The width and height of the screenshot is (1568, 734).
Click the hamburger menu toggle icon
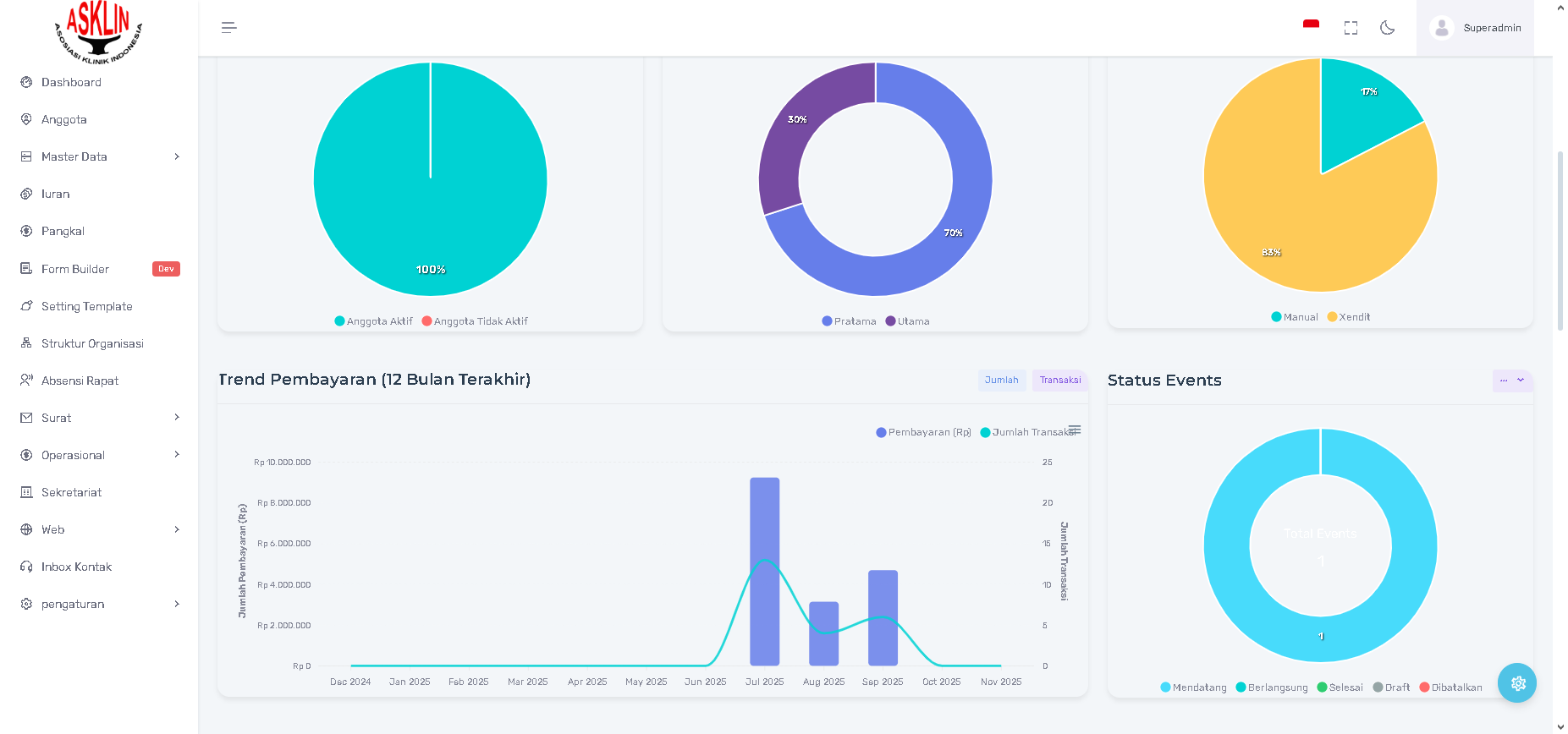pyautogui.click(x=228, y=28)
